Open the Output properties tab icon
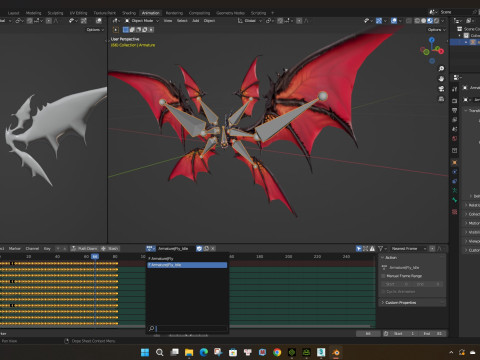 [x=455, y=110]
